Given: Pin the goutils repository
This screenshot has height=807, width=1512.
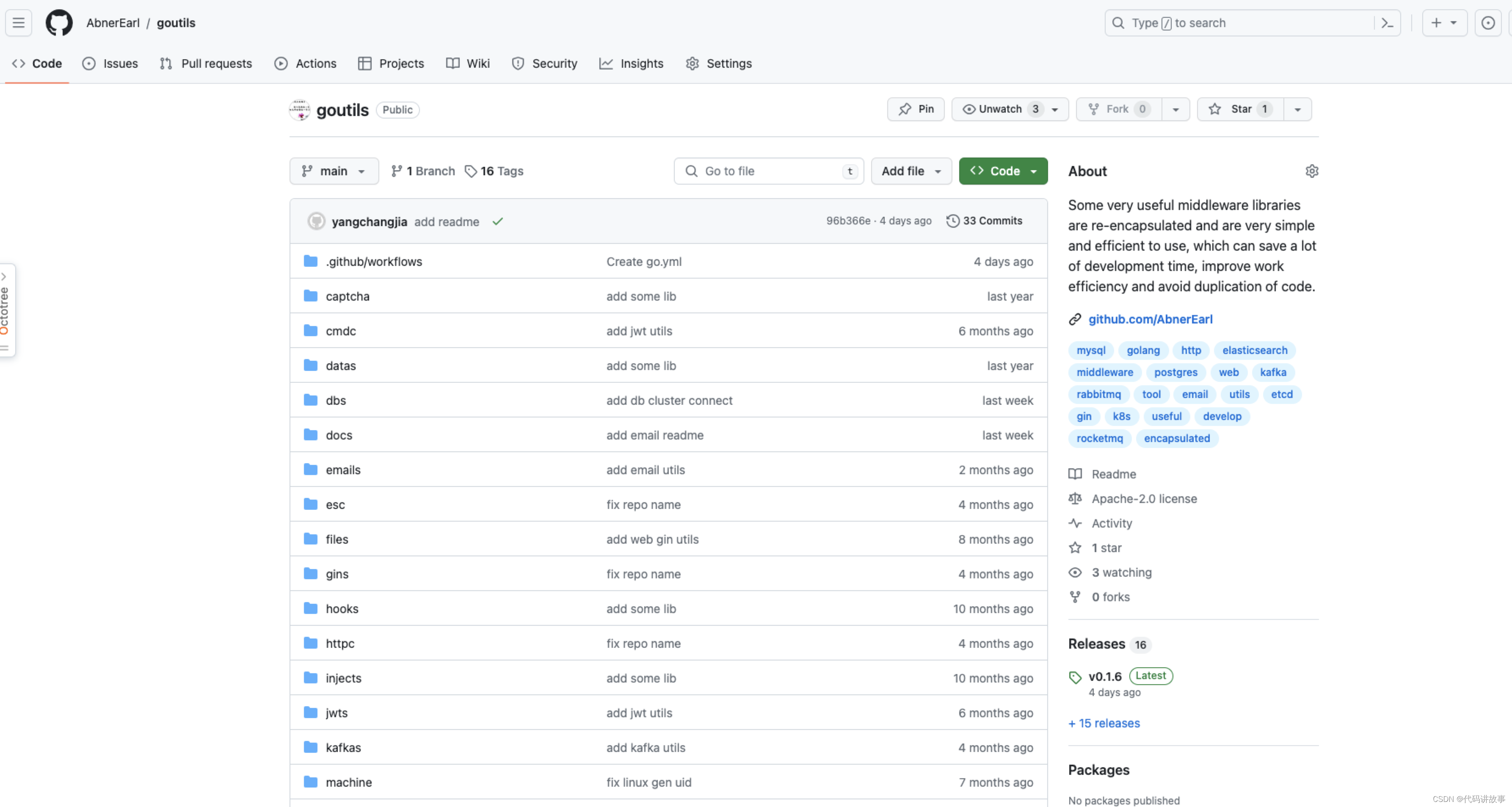Looking at the screenshot, I should tap(916, 109).
